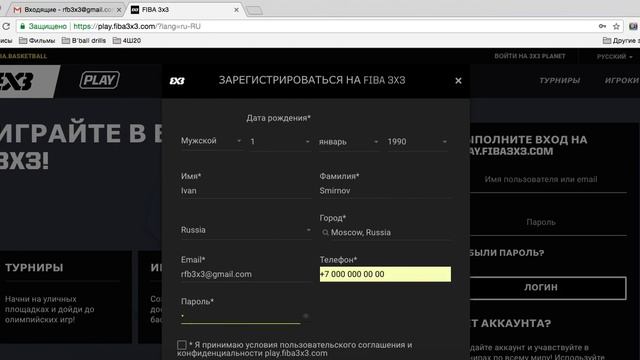Open the РУССКИЙ language dropdown

[x=614, y=56]
